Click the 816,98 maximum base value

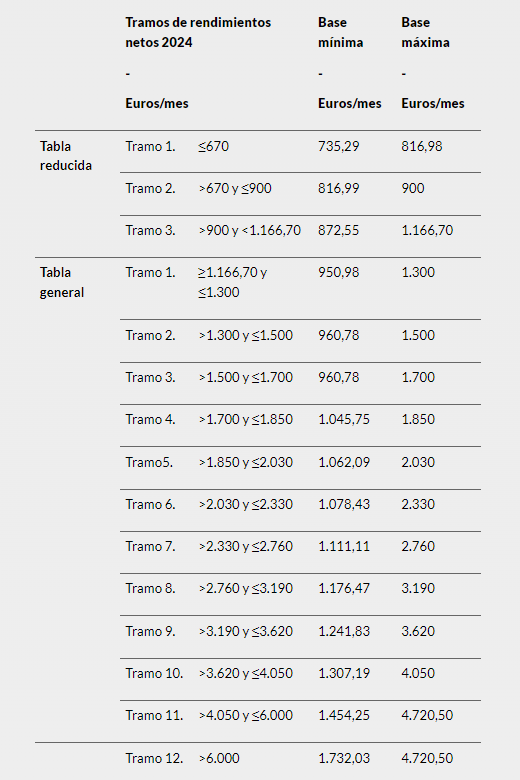coord(422,146)
